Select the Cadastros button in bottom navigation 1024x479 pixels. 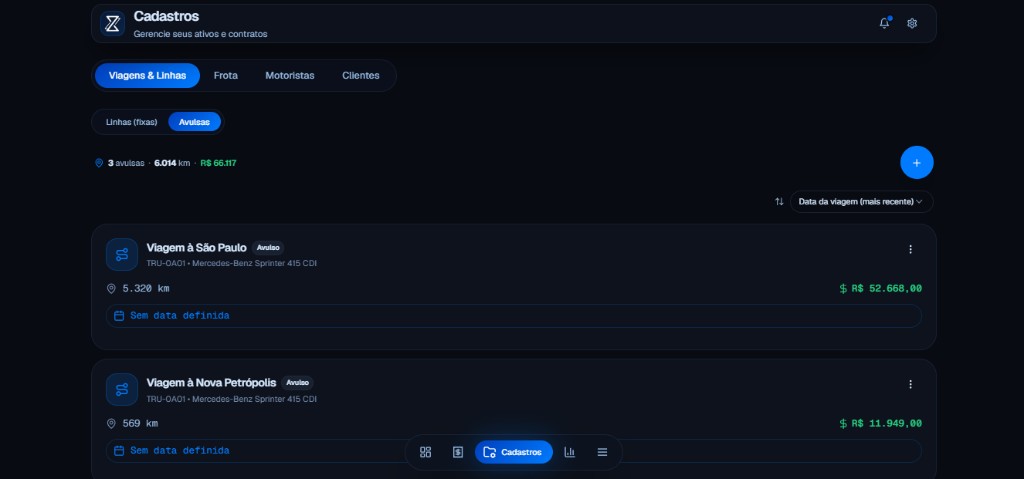point(513,452)
